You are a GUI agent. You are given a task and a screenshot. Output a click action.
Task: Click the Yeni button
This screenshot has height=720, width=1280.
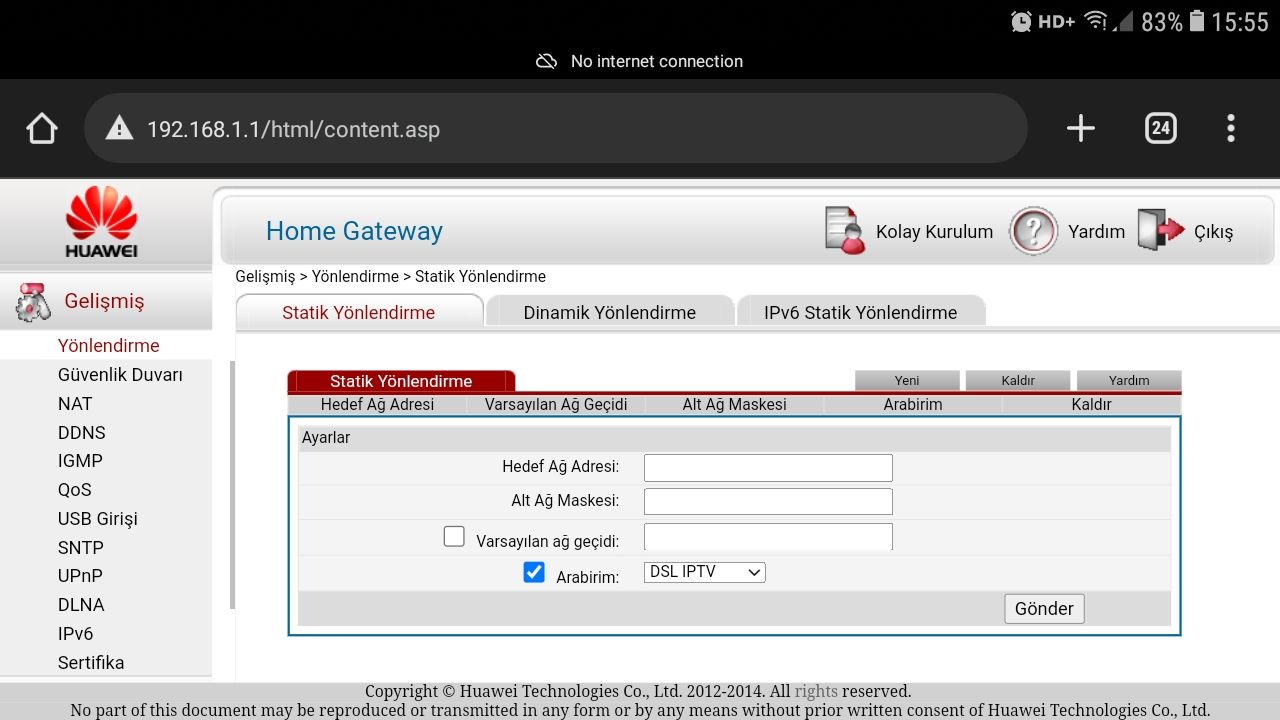click(907, 380)
